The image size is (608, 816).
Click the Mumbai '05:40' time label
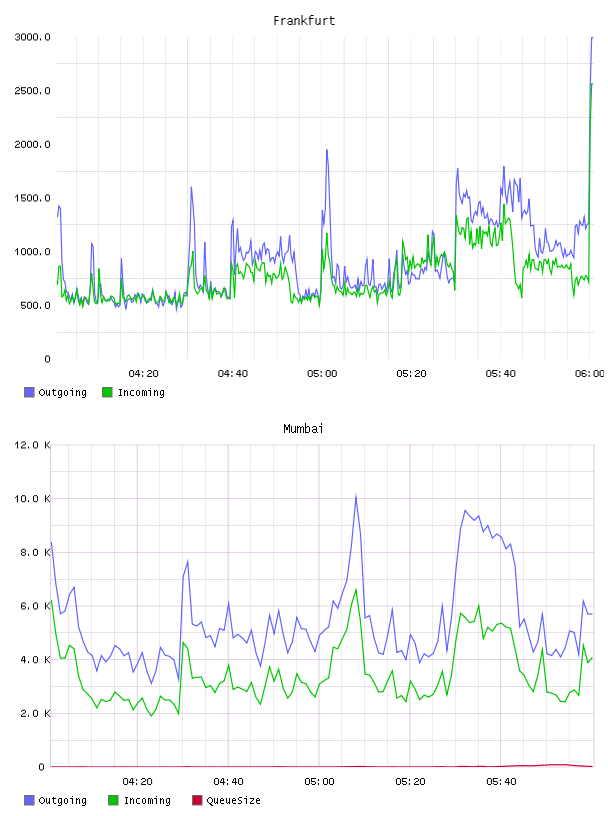point(501,781)
